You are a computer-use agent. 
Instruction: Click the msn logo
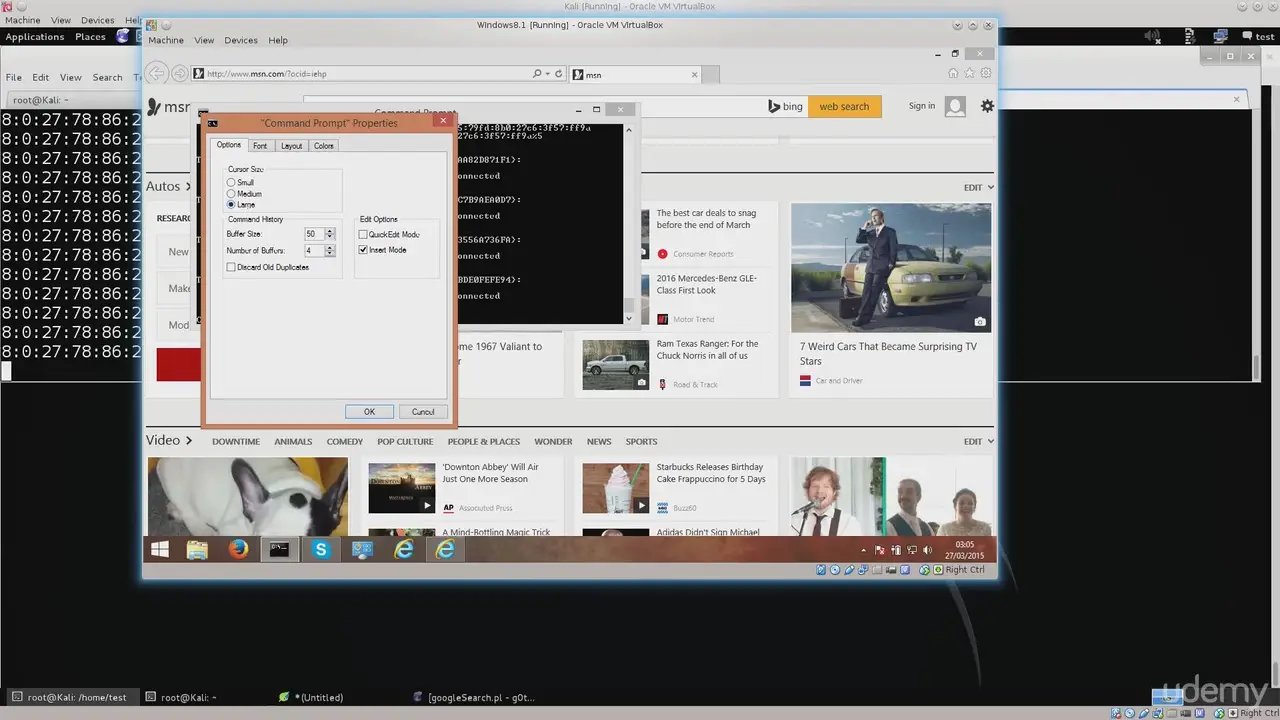pos(168,107)
